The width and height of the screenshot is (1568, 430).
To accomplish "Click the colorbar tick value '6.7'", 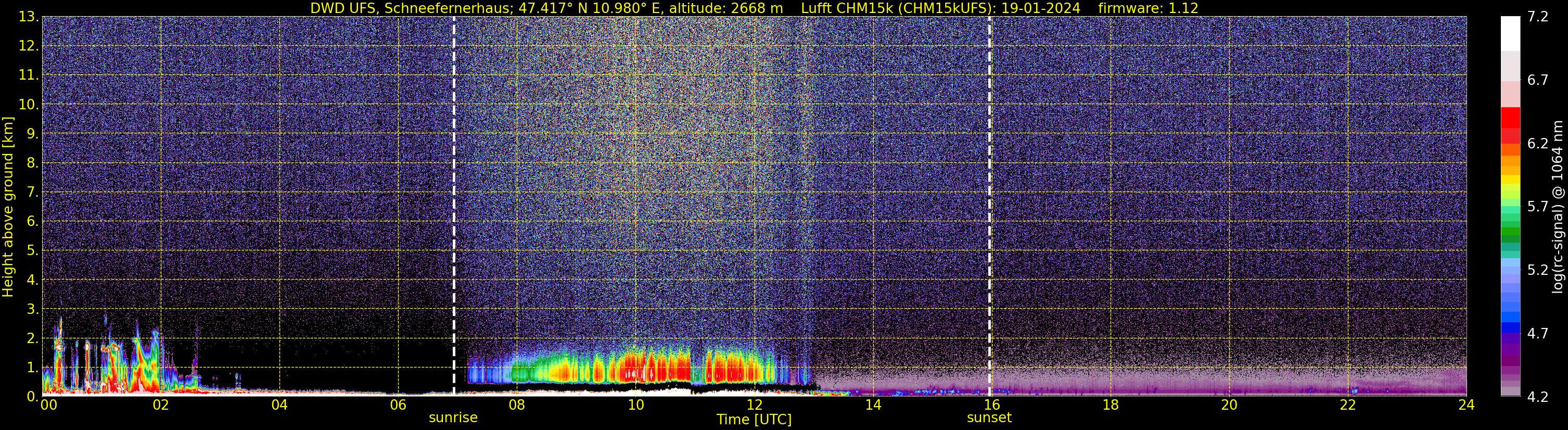I will tap(1538, 80).
